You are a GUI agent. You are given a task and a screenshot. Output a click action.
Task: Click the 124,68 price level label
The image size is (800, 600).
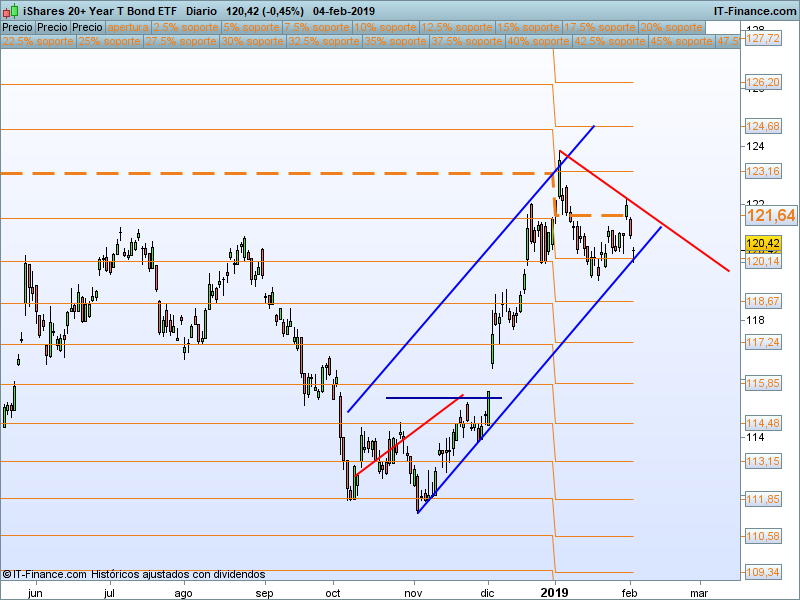coord(763,126)
